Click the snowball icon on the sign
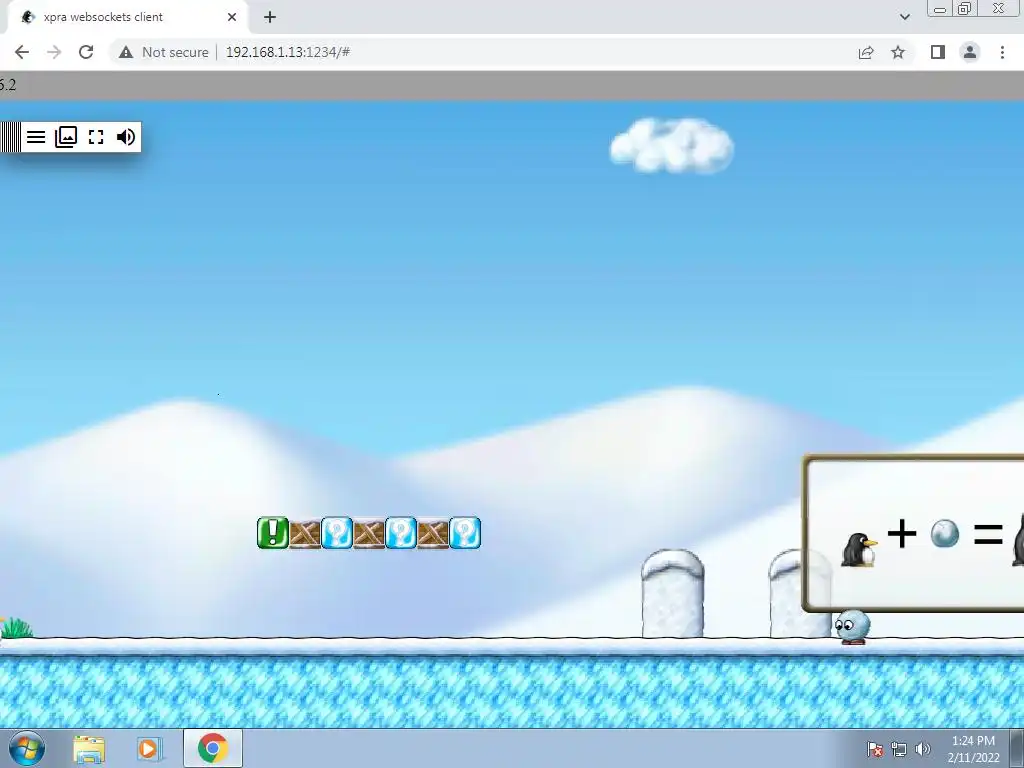 944,534
